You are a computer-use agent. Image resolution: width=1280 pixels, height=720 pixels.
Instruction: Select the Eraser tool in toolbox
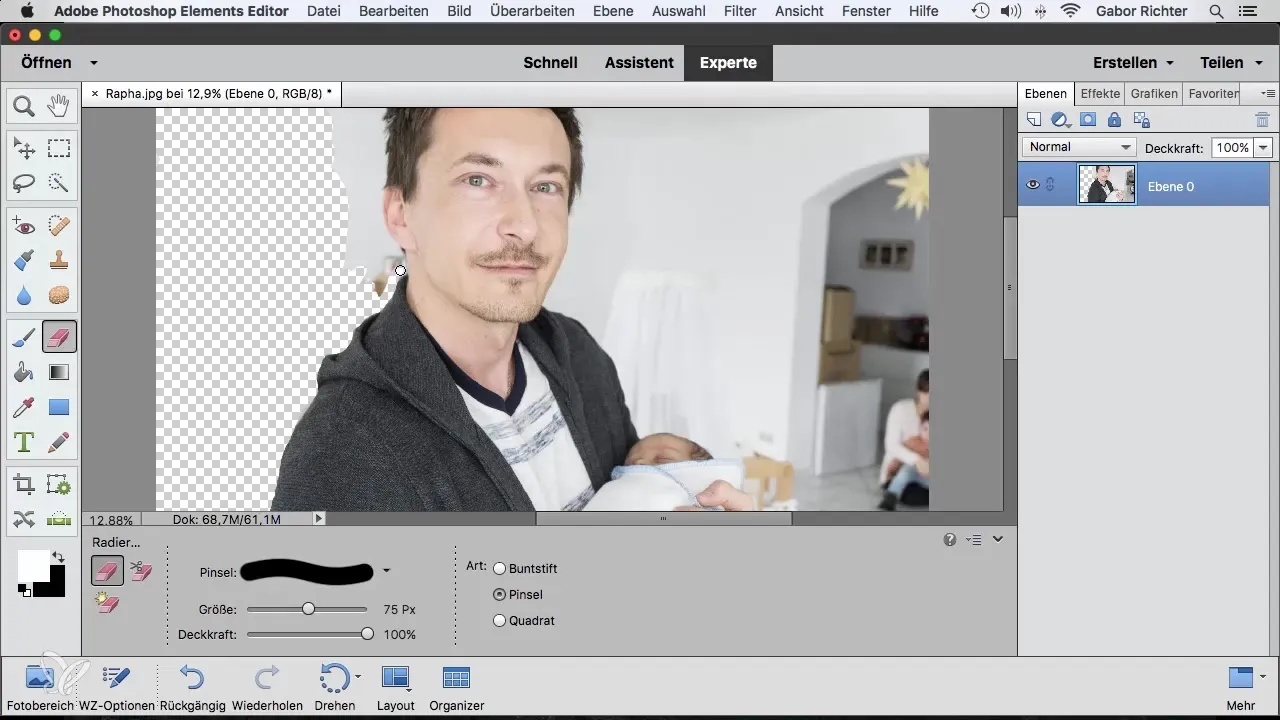click(x=59, y=339)
